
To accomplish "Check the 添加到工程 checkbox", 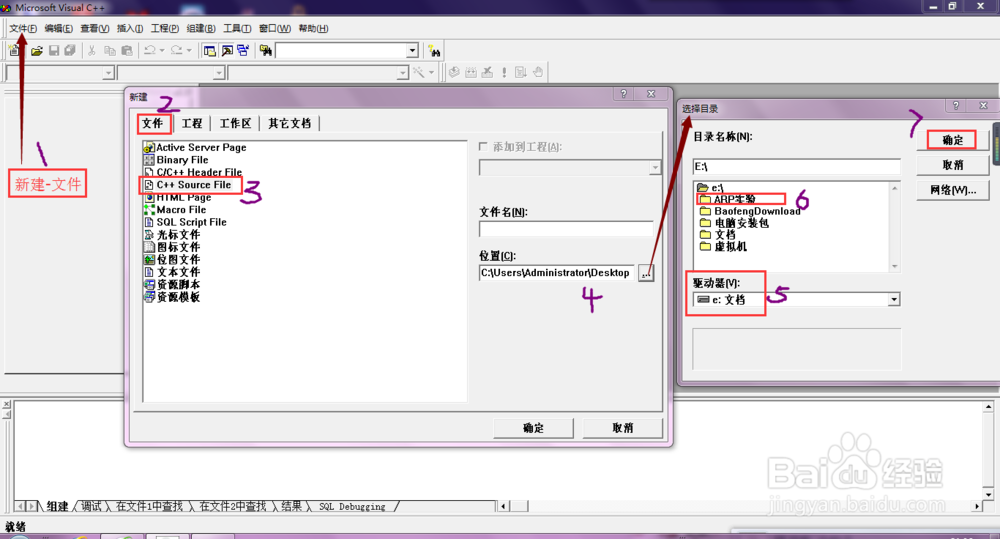I will [483, 147].
